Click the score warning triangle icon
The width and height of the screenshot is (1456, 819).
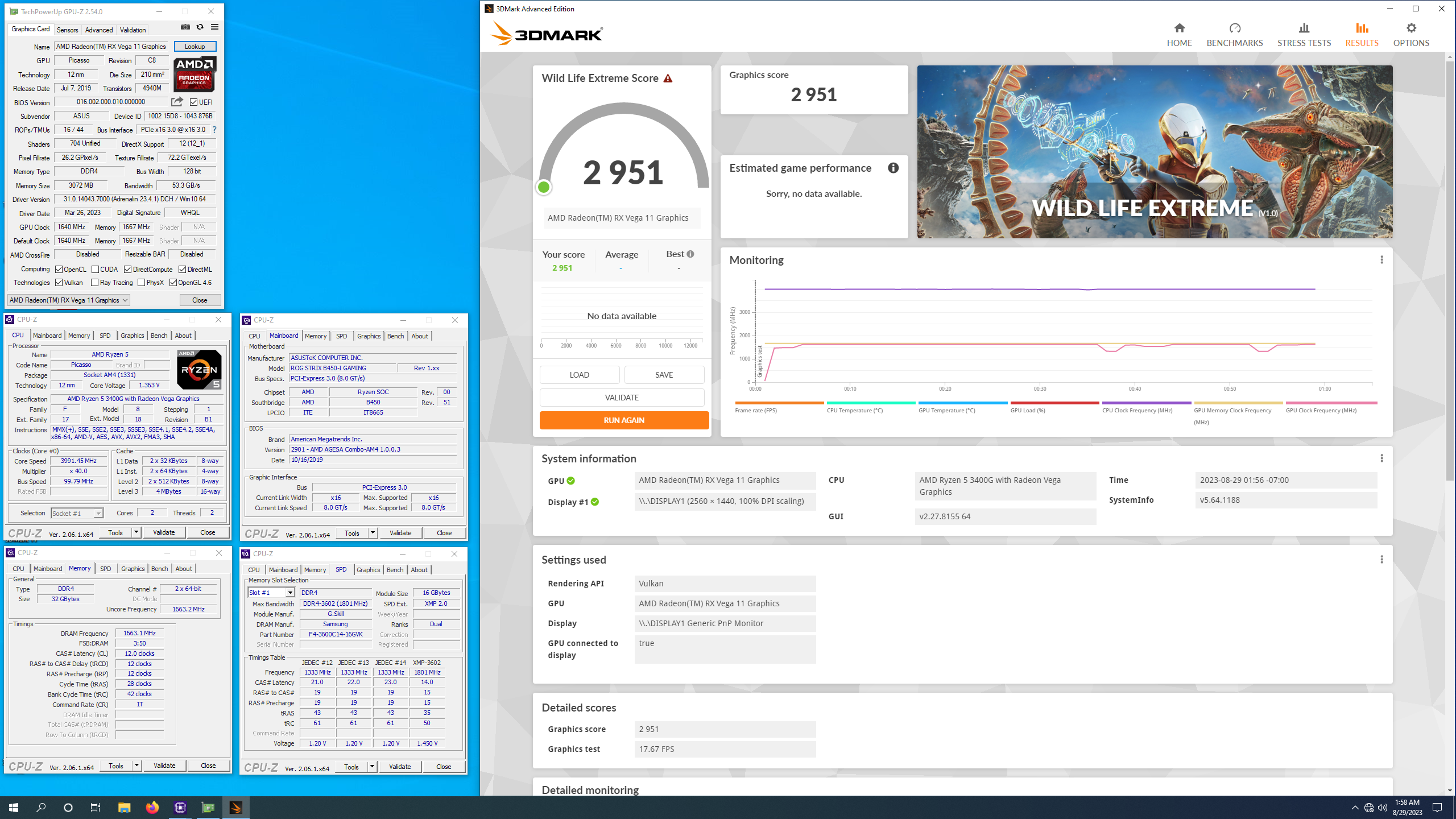tap(668, 78)
